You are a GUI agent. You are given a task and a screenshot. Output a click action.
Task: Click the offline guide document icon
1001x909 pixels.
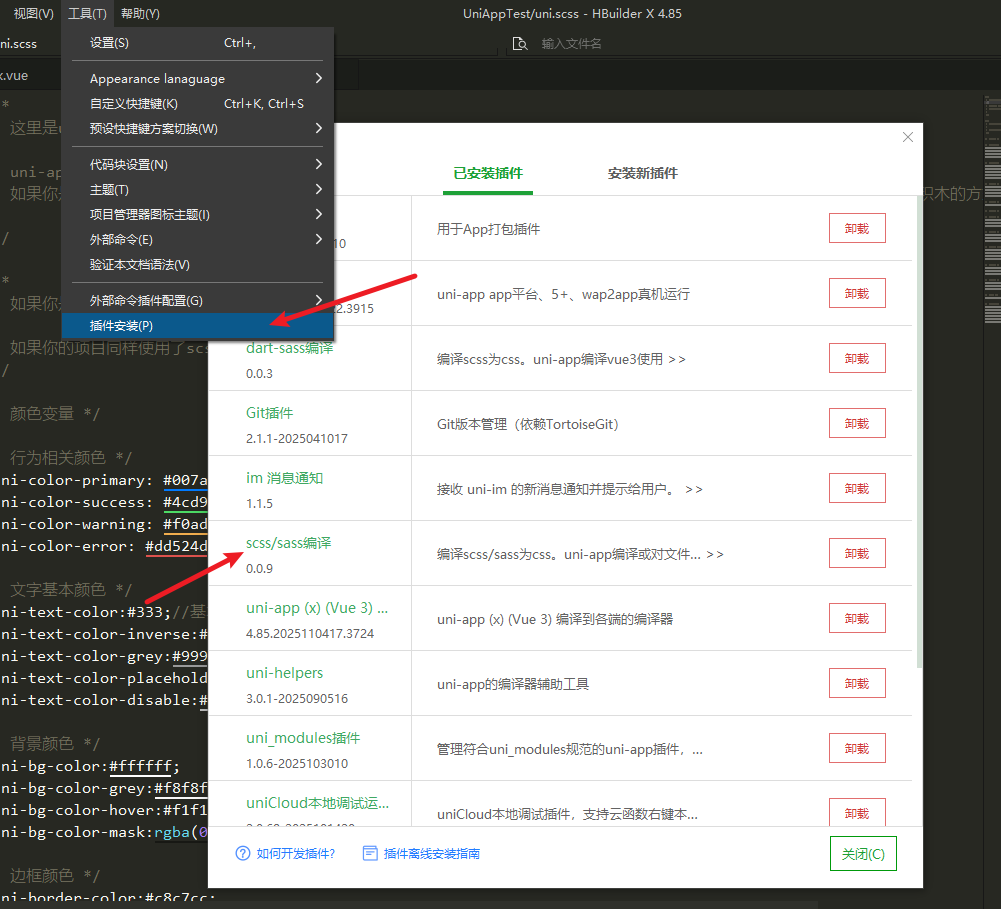pos(370,853)
